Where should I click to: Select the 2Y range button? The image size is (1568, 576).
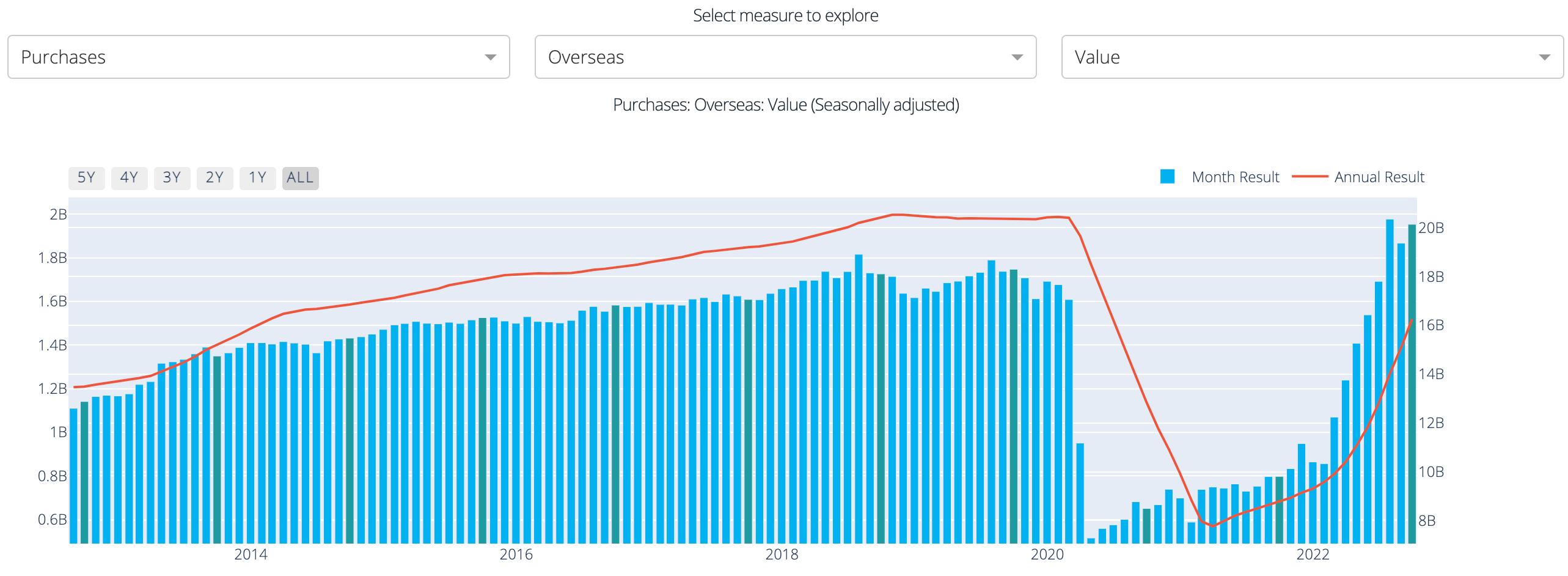point(215,178)
